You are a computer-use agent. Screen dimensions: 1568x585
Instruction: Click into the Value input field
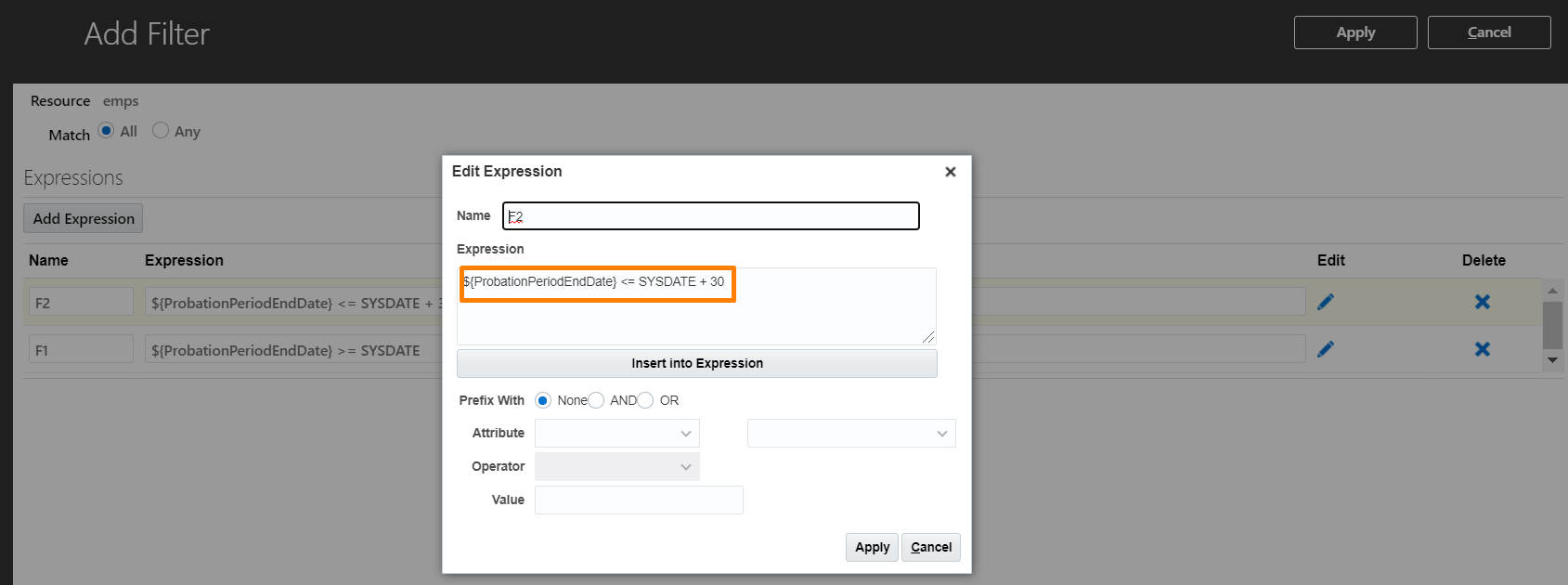point(639,500)
